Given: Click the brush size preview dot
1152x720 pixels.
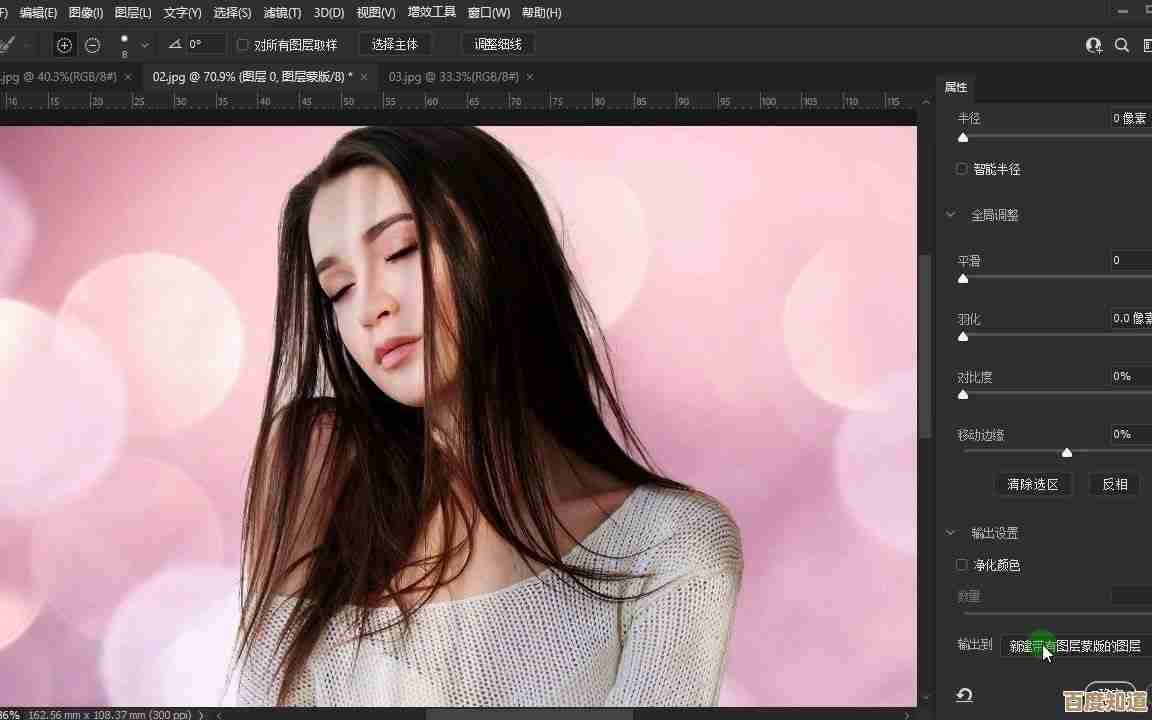Looking at the screenshot, I should pyautogui.click(x=124, y=40).
